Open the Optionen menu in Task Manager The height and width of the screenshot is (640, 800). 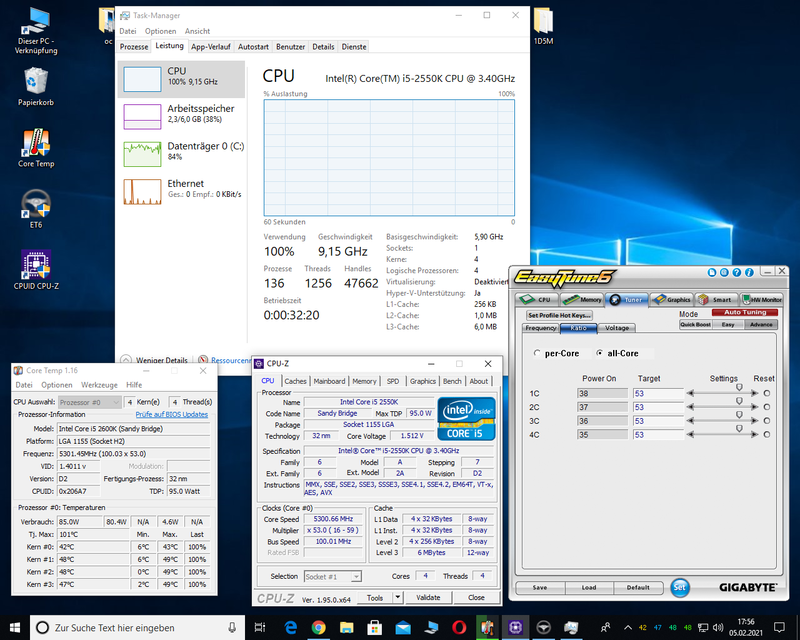pyautogui.click(x=160, y=31)
